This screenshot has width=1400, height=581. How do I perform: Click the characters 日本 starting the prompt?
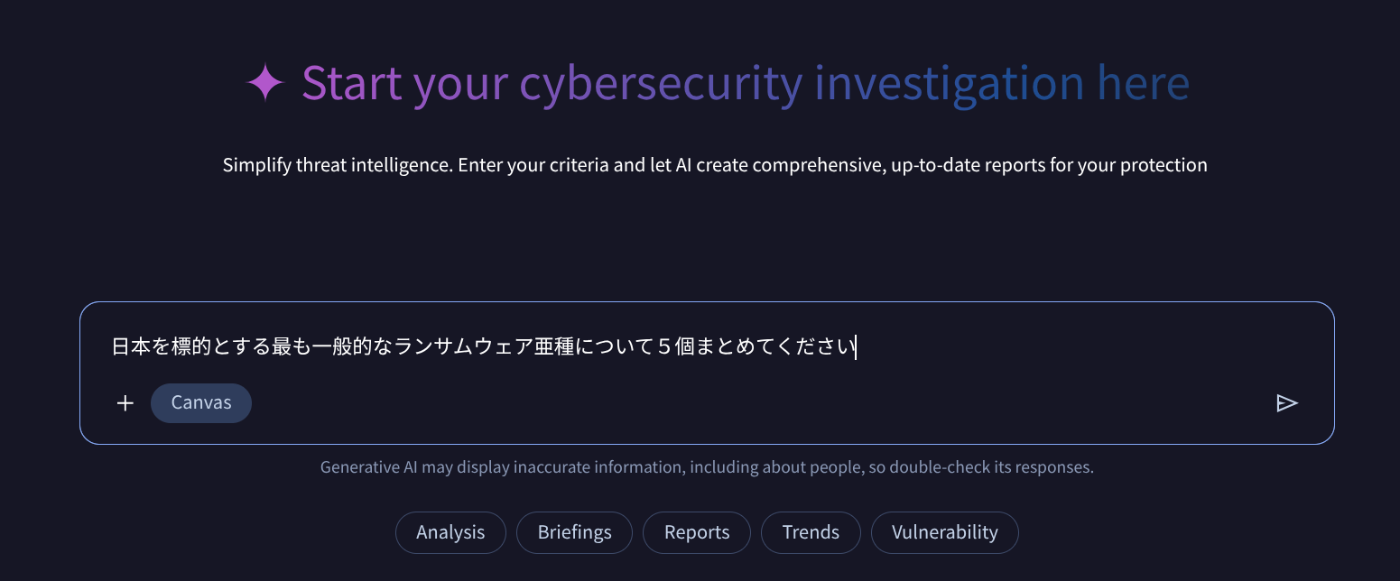(x=128, y=347)
